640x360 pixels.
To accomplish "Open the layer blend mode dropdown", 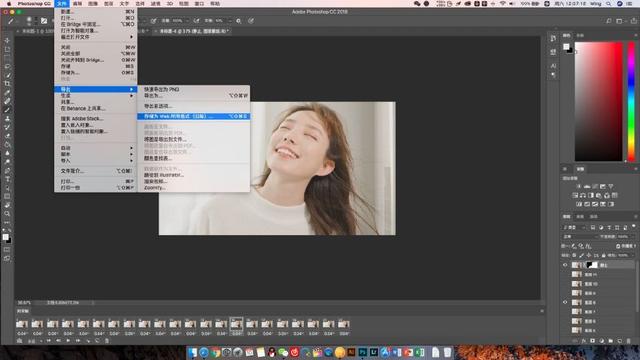I will [x=579, y=237].
